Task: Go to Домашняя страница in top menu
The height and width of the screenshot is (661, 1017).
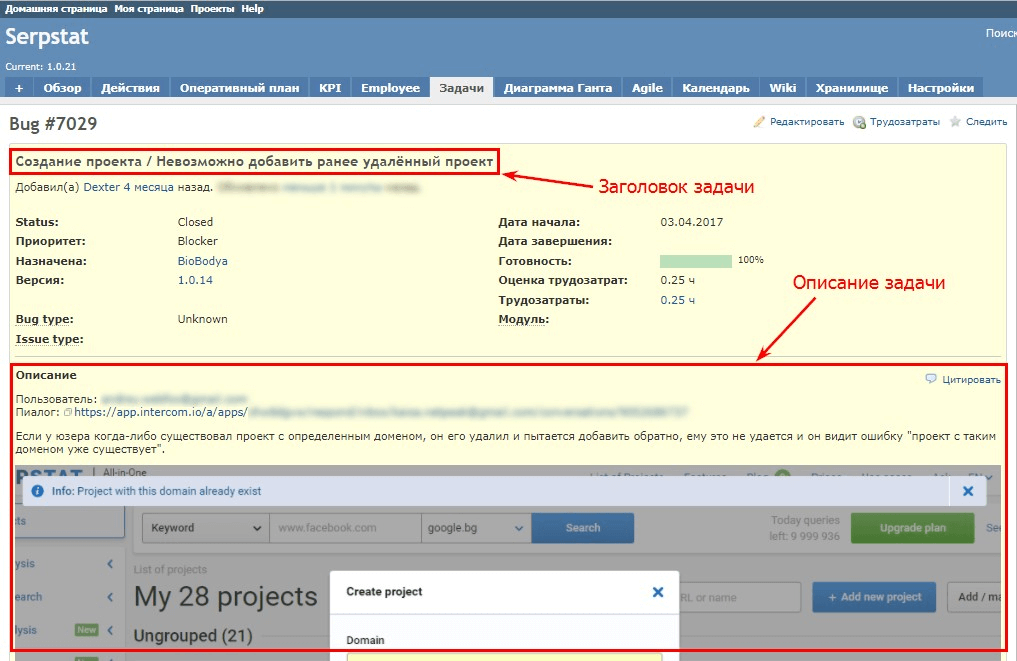Action: [x=56, y=8]
